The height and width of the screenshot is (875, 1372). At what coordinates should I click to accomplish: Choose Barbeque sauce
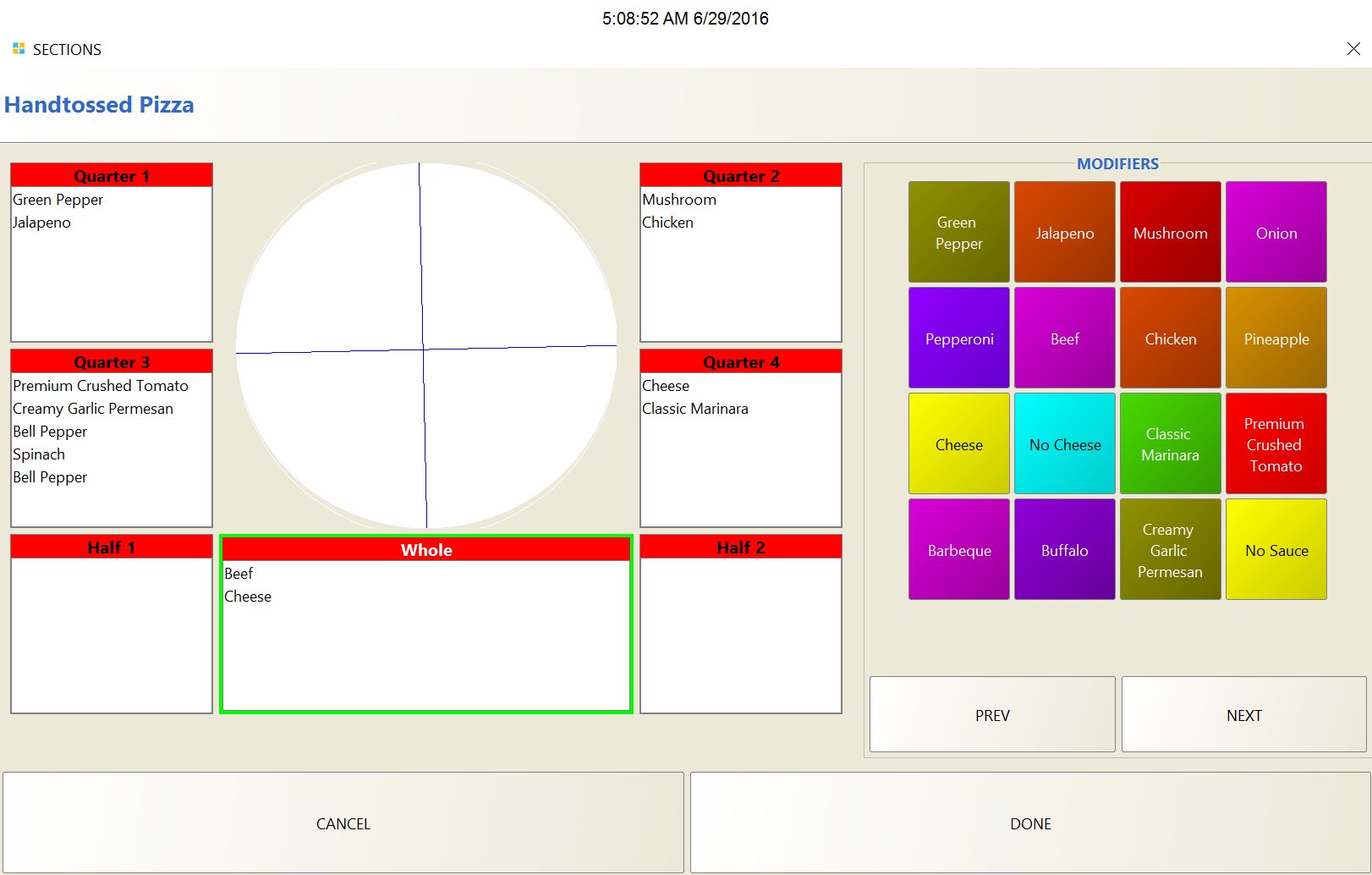coord(958,549)
